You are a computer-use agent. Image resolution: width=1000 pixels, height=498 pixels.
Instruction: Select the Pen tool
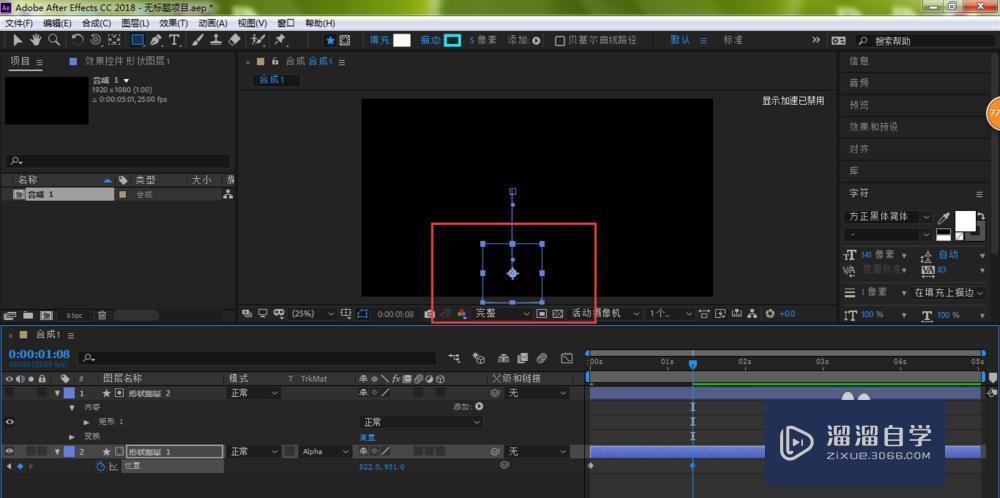coord(155,40)
